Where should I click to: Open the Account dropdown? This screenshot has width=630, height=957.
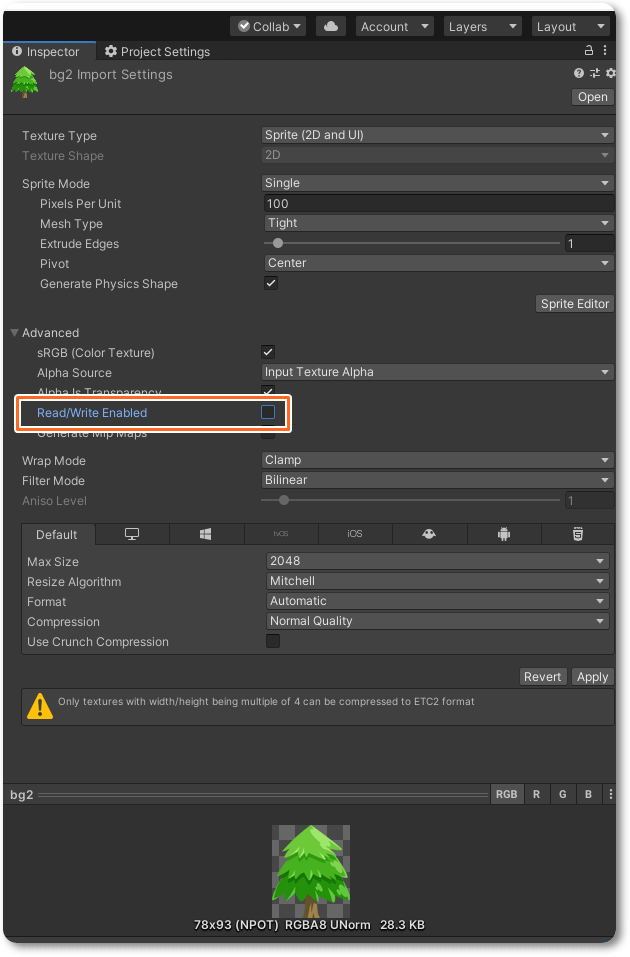click(394, 26)
